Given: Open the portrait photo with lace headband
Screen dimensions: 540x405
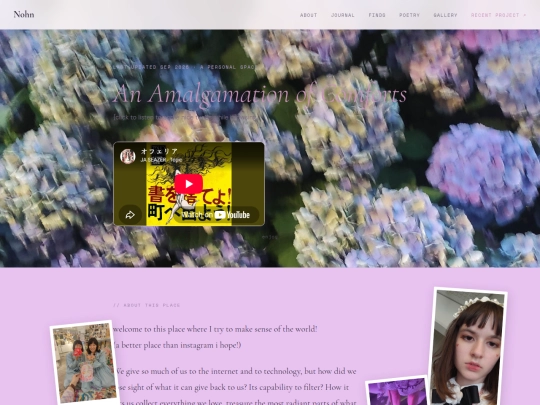Looking at the screenshot, I should tap(467, 346).
